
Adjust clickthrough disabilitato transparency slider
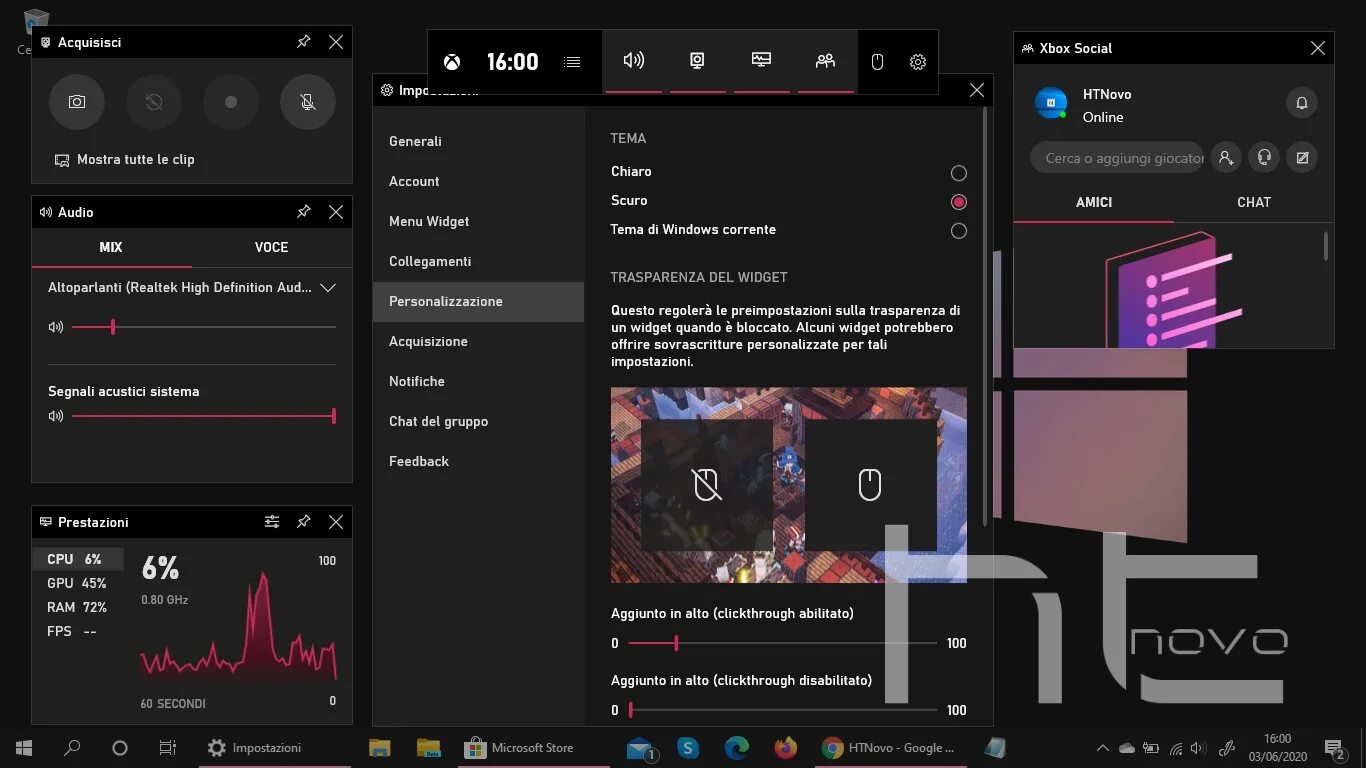(783, 710)
